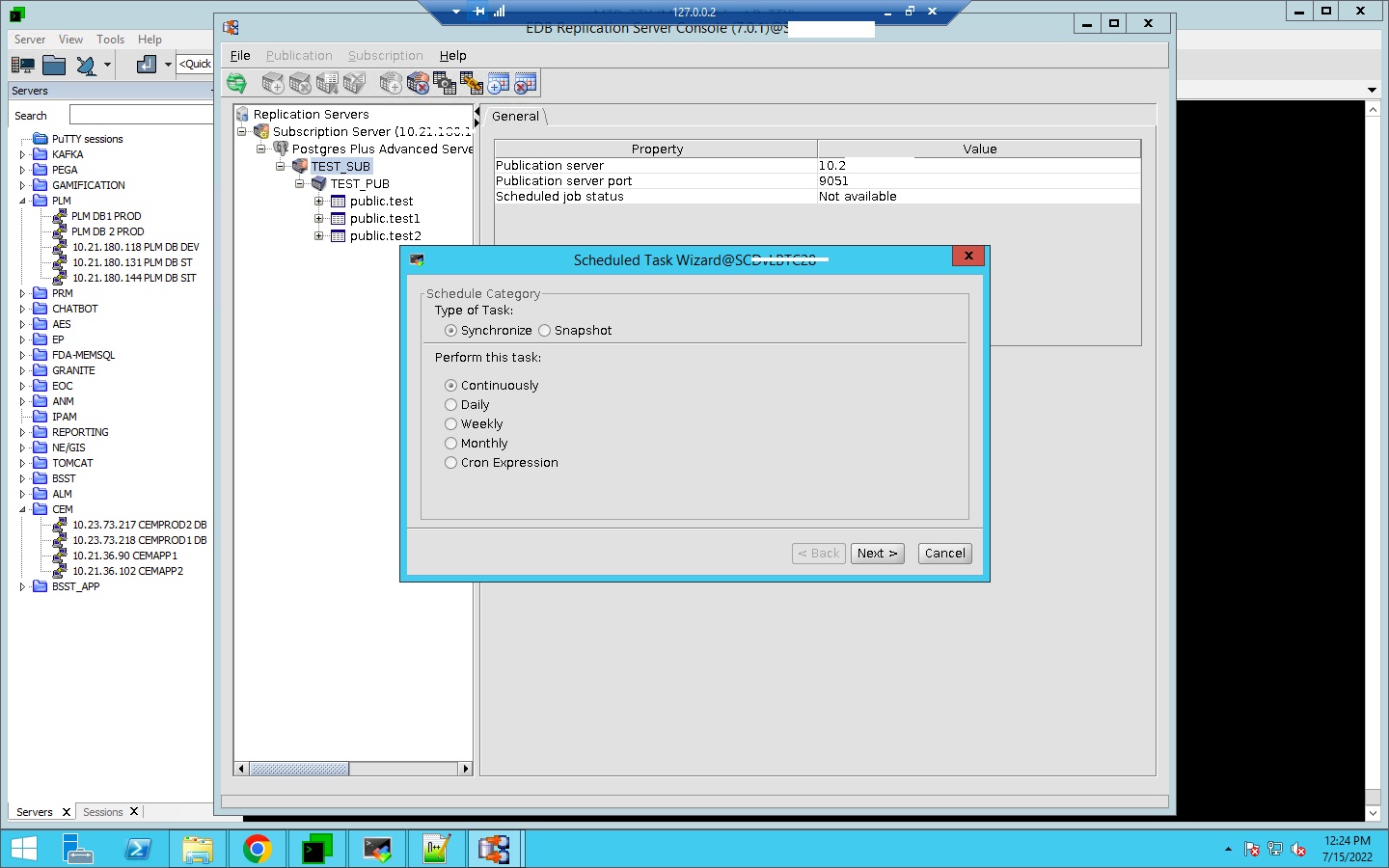The width and height of the screenshot is (1389, 868).
Task: Open the Publication menu
Action: [x=299, y=56]
